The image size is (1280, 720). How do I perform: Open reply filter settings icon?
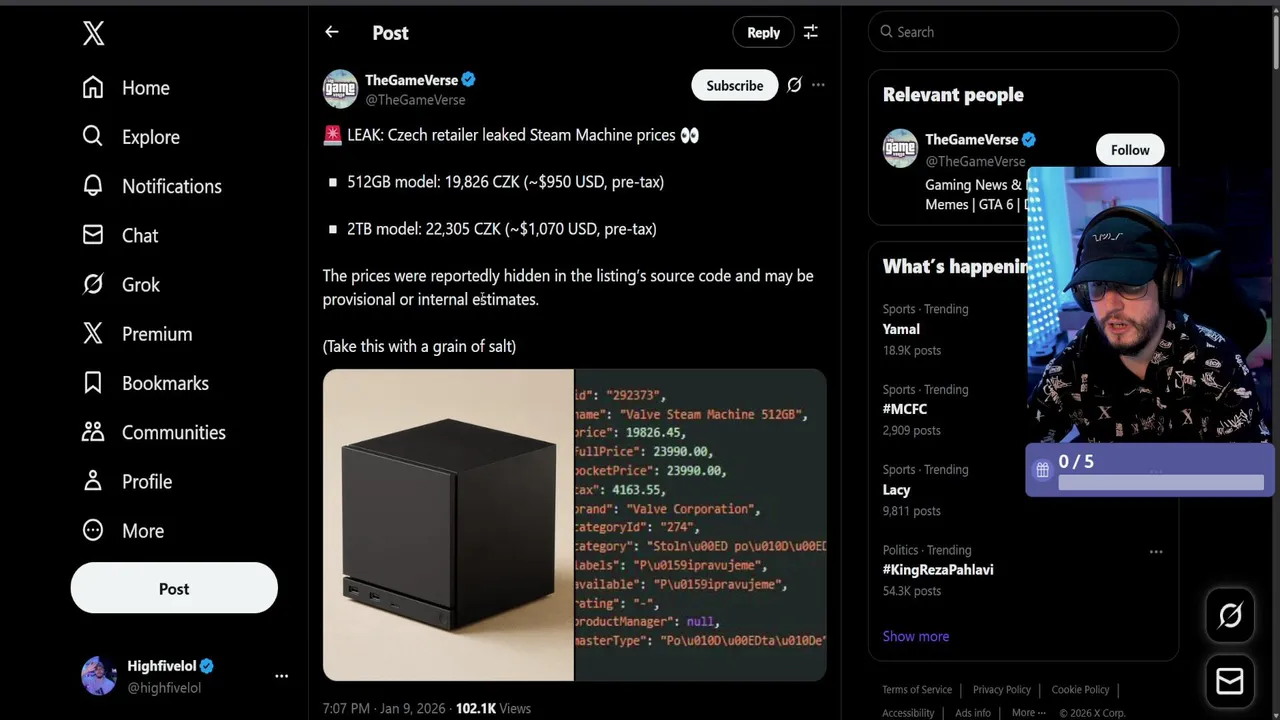pos(811,32)
